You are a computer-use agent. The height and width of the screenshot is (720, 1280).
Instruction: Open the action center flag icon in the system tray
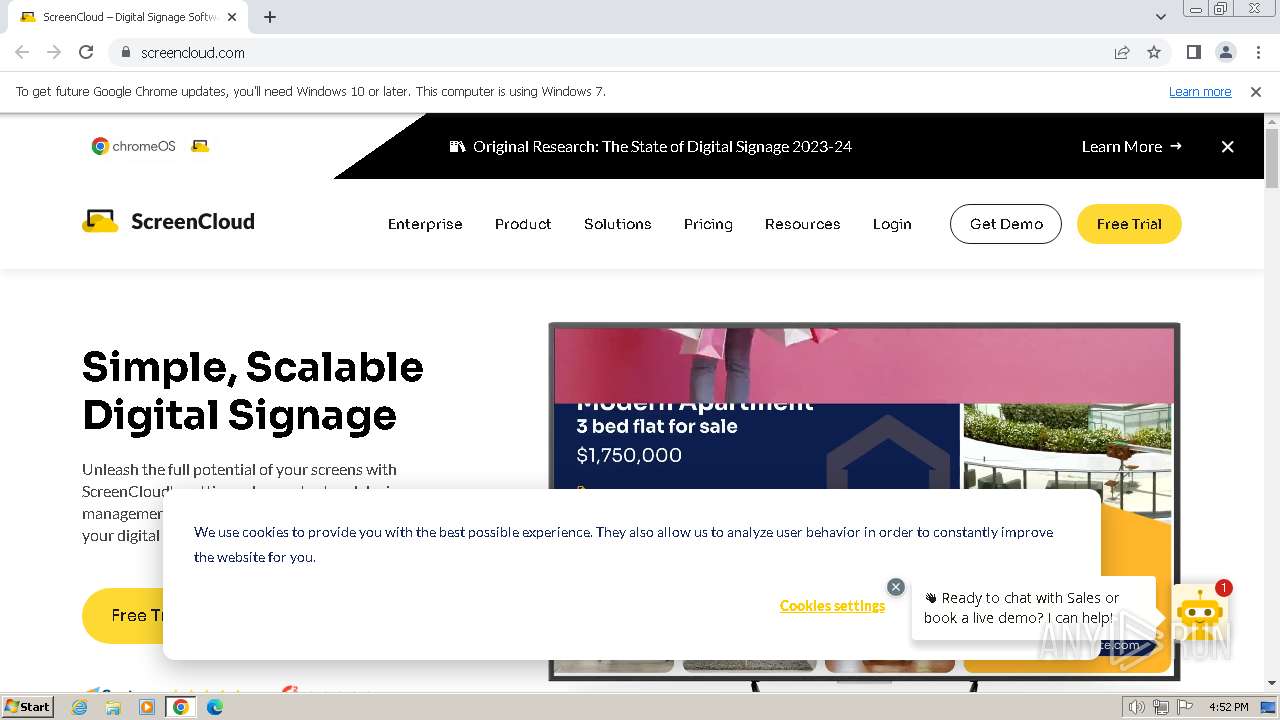pos(1184,707)
